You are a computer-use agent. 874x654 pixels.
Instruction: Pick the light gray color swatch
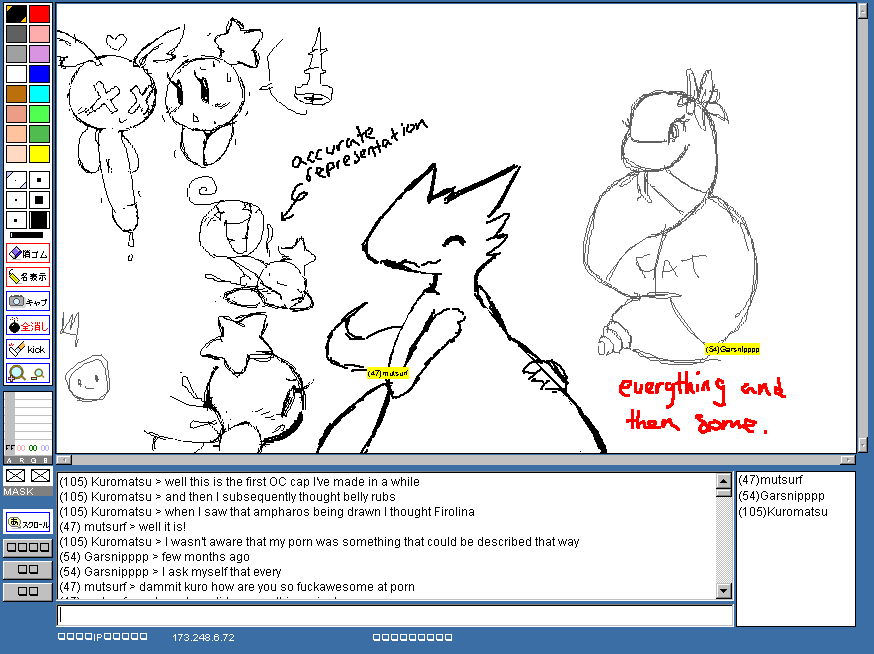pos(16,54)
